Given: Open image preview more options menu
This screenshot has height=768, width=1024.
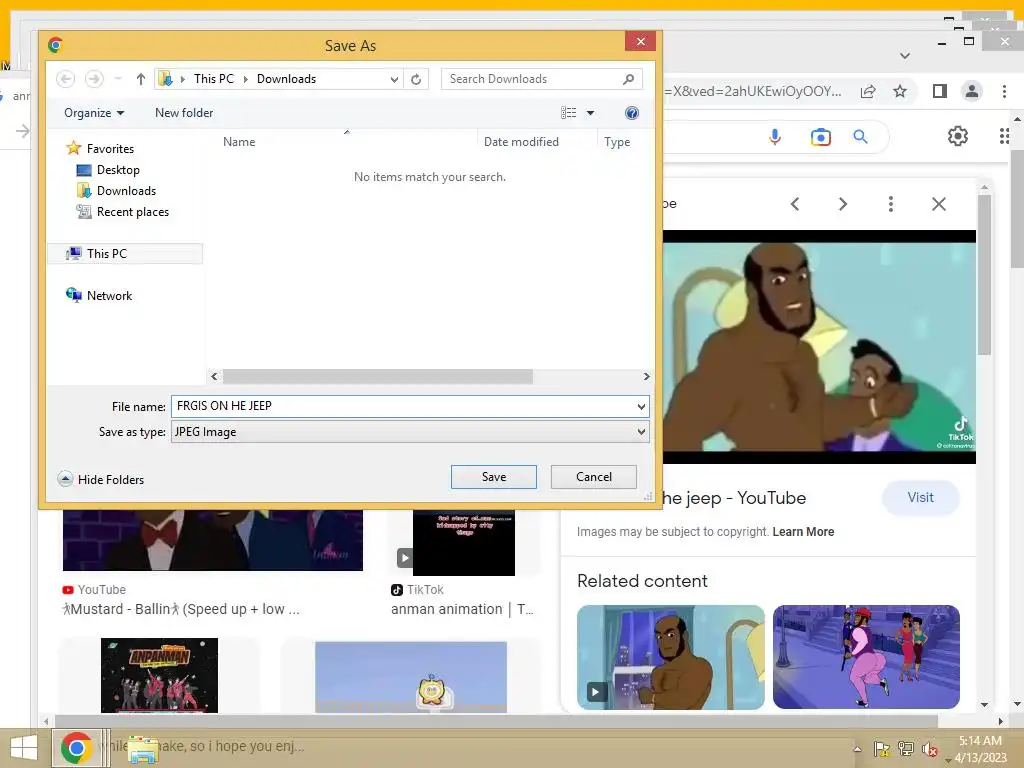Looking at the screenshot, I should (x=891, y=204).
